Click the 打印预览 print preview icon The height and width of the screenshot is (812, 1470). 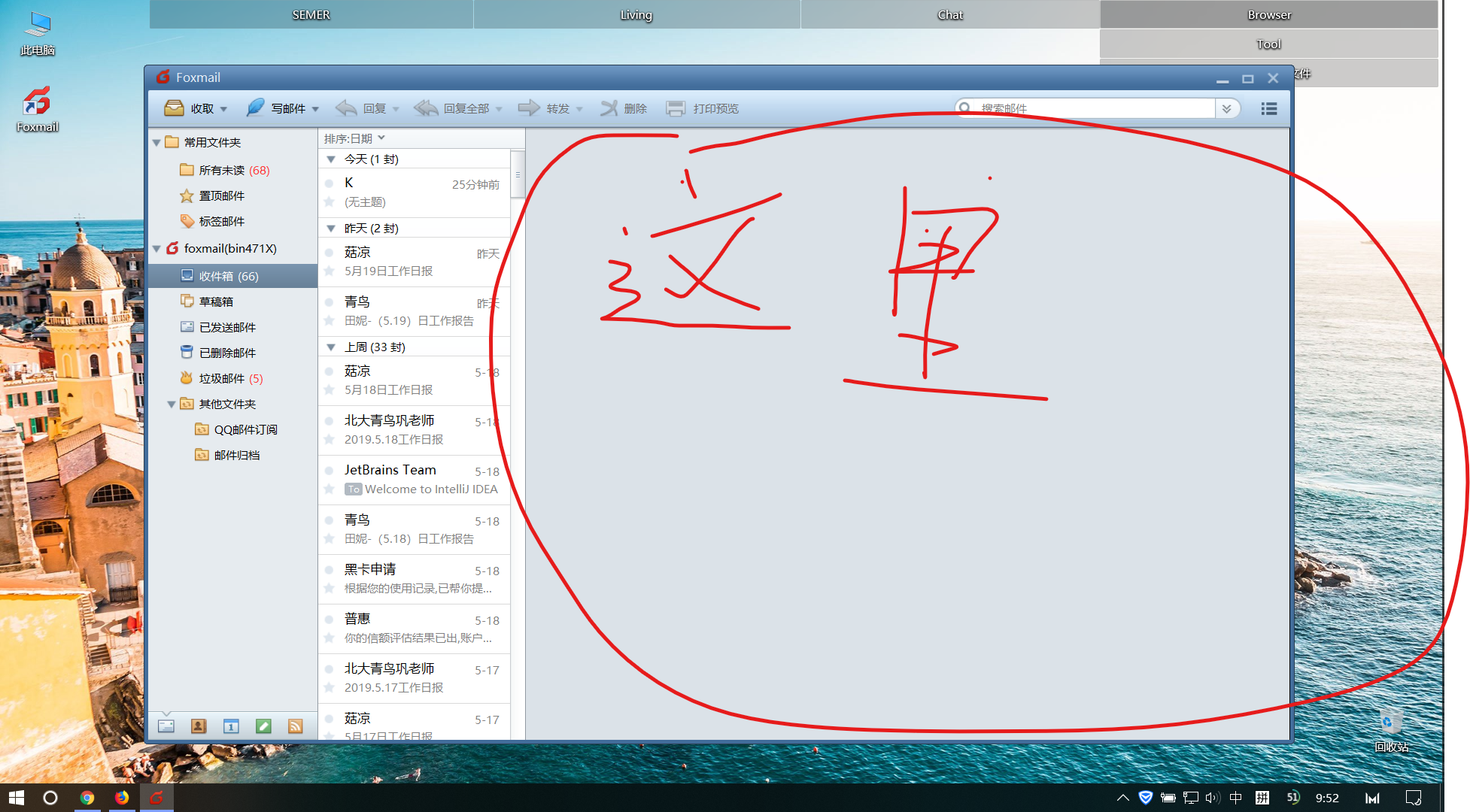pyautogui.click(x=676, y=108)
